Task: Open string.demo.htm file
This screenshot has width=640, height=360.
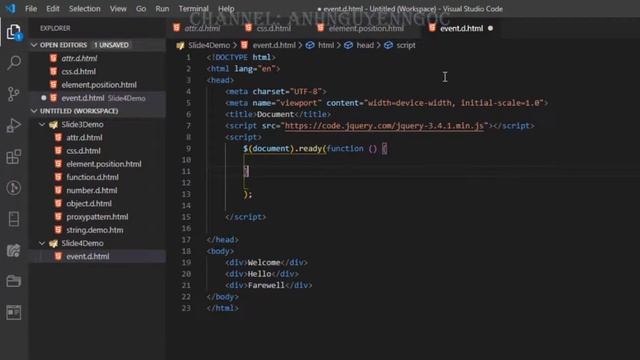Action: click(95, 230)
